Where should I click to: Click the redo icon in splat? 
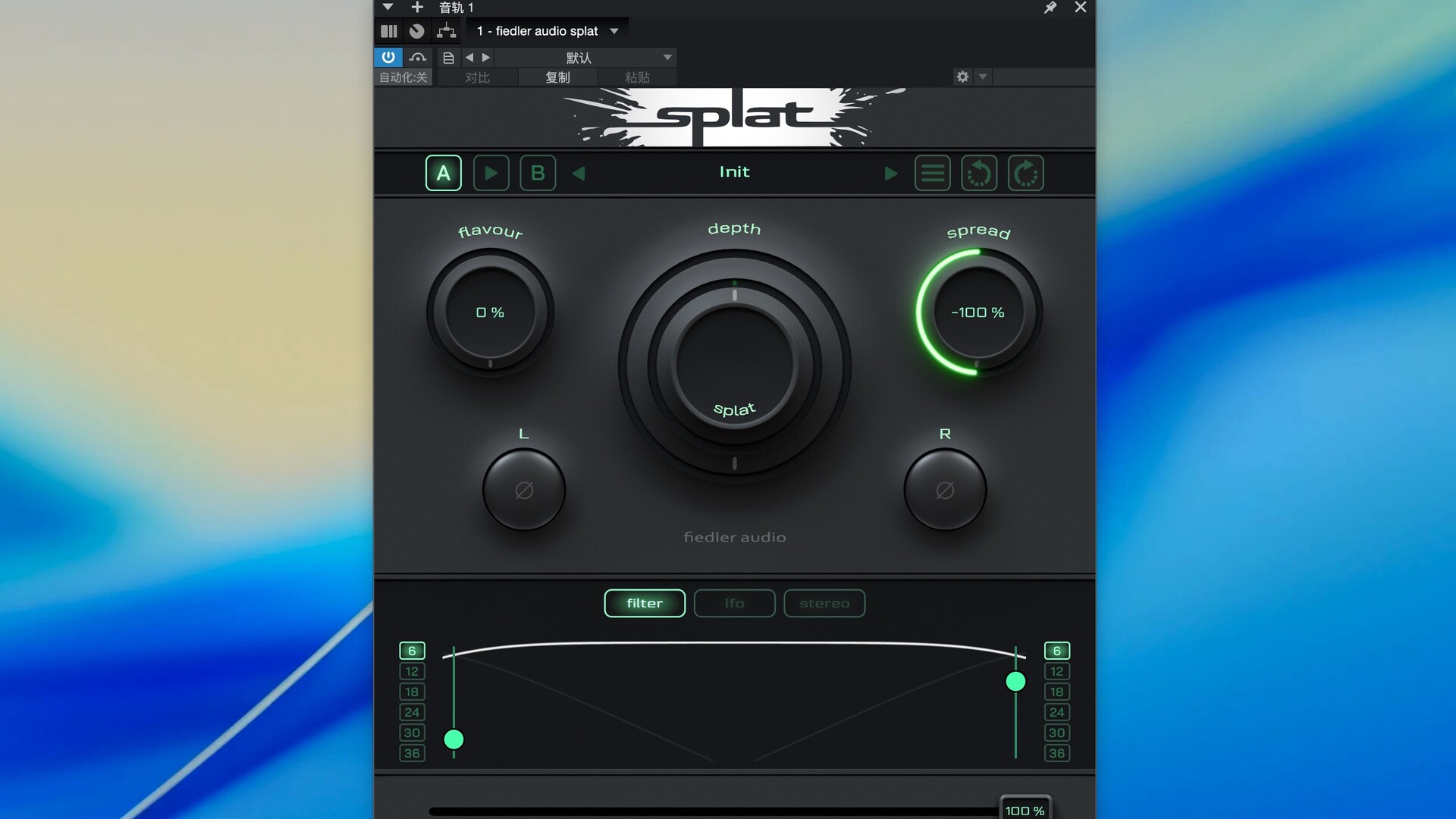click(x=1026, y=173)
